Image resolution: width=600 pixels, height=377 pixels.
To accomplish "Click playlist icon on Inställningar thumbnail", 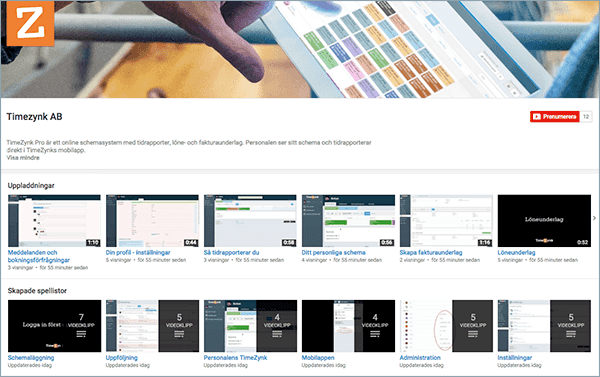I will [571, 334].
